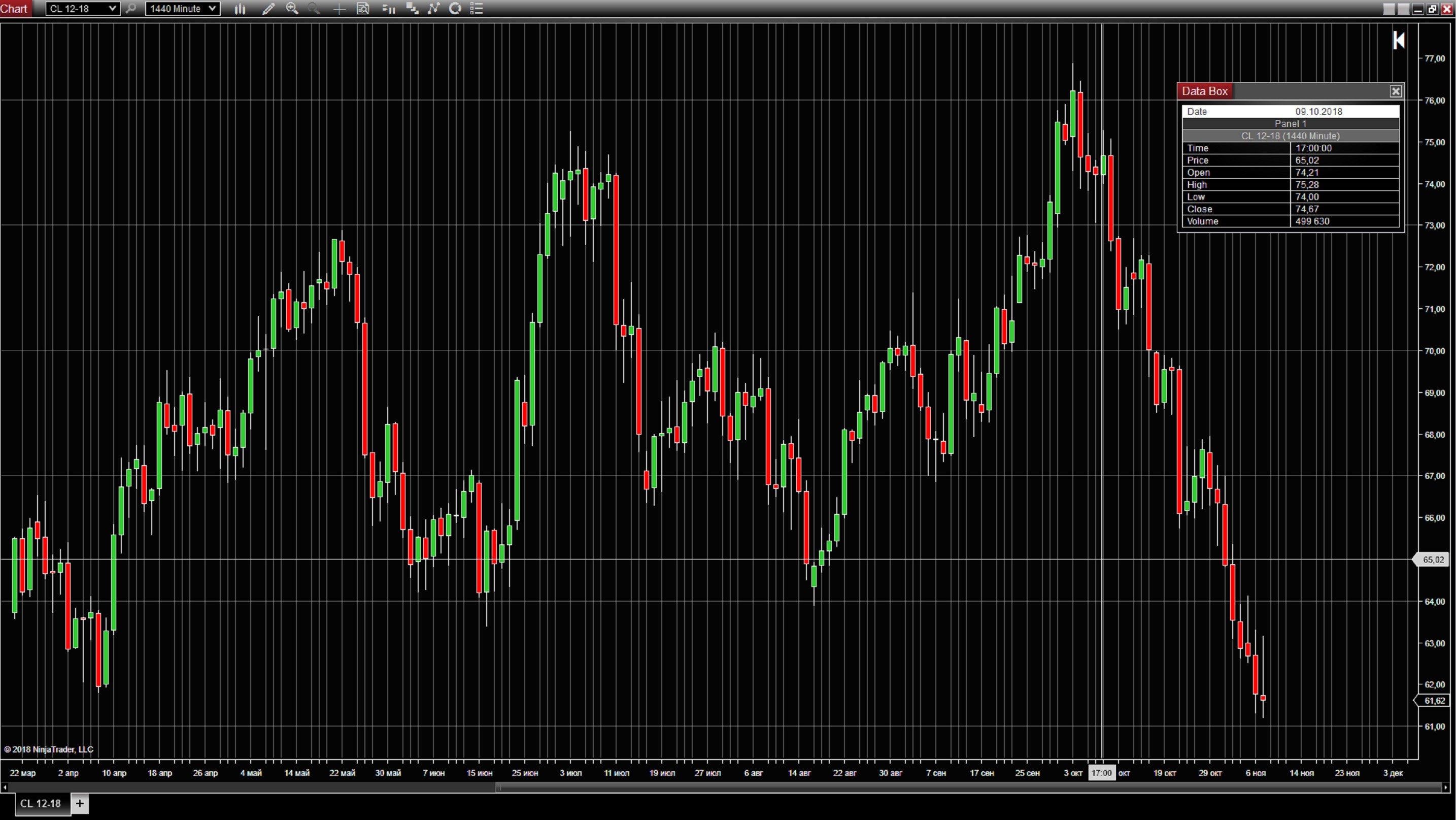1456x820 pixels.
Task: Click the zoom in magnifier icon
Action: coord(292,9)
